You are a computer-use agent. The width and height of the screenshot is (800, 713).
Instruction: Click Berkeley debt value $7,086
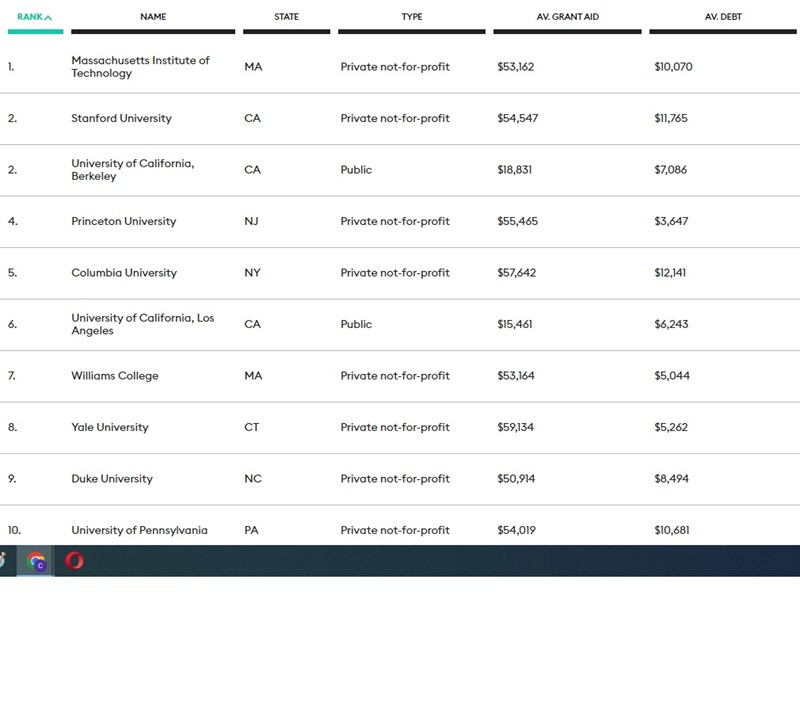coord(670,170)
